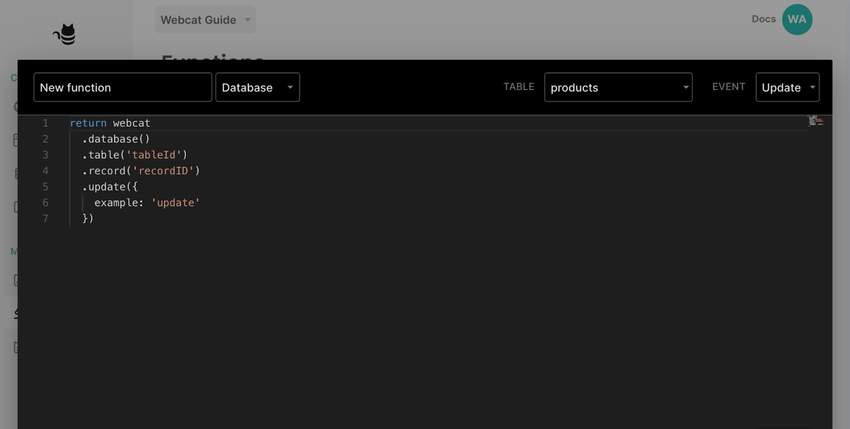Screen dimensions: 850x429
Task: Click the closing }) on line 7
Action: pos(88,219)
